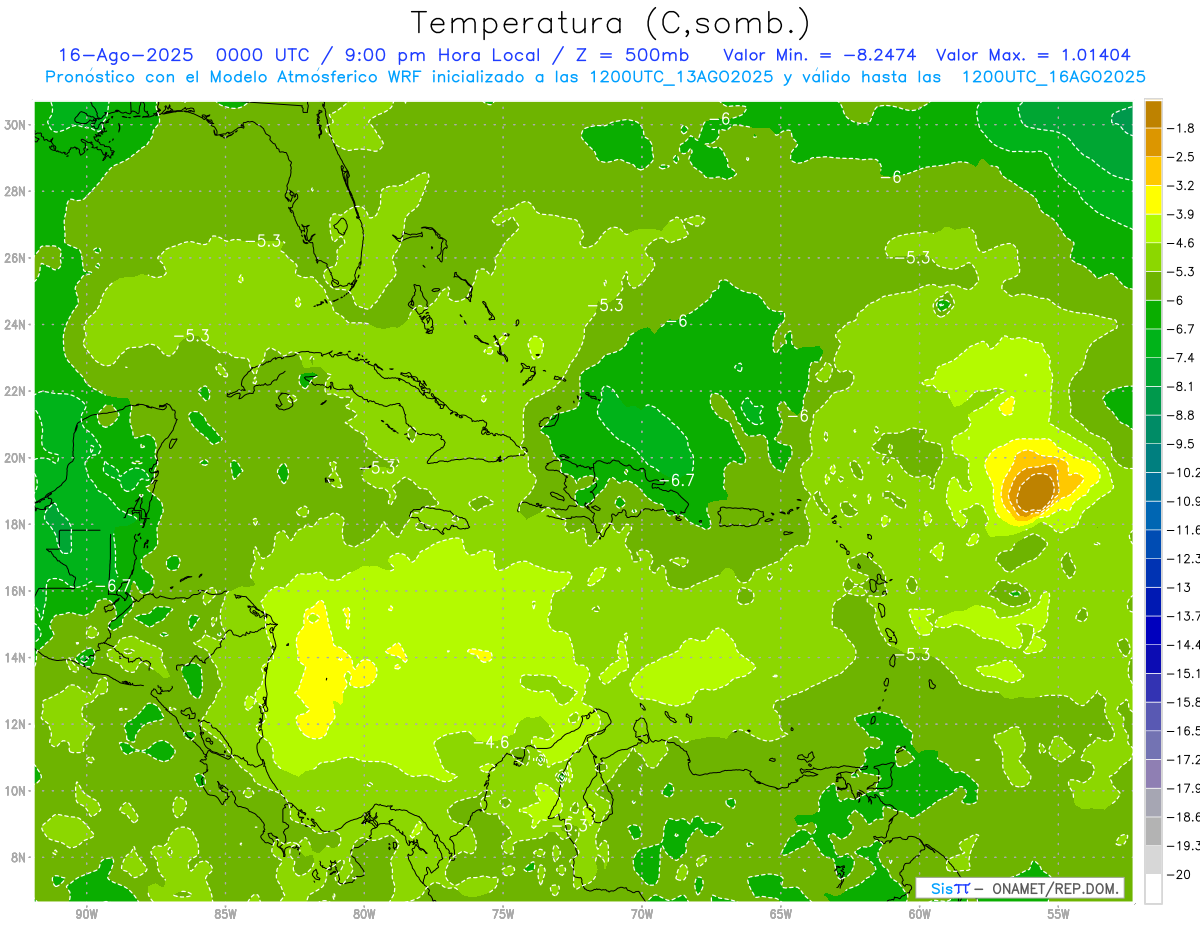Click "Valor Min. = -8.2474" text
Image resolution: width=1200 pixels, height=927 pixels.
point(819,56)
